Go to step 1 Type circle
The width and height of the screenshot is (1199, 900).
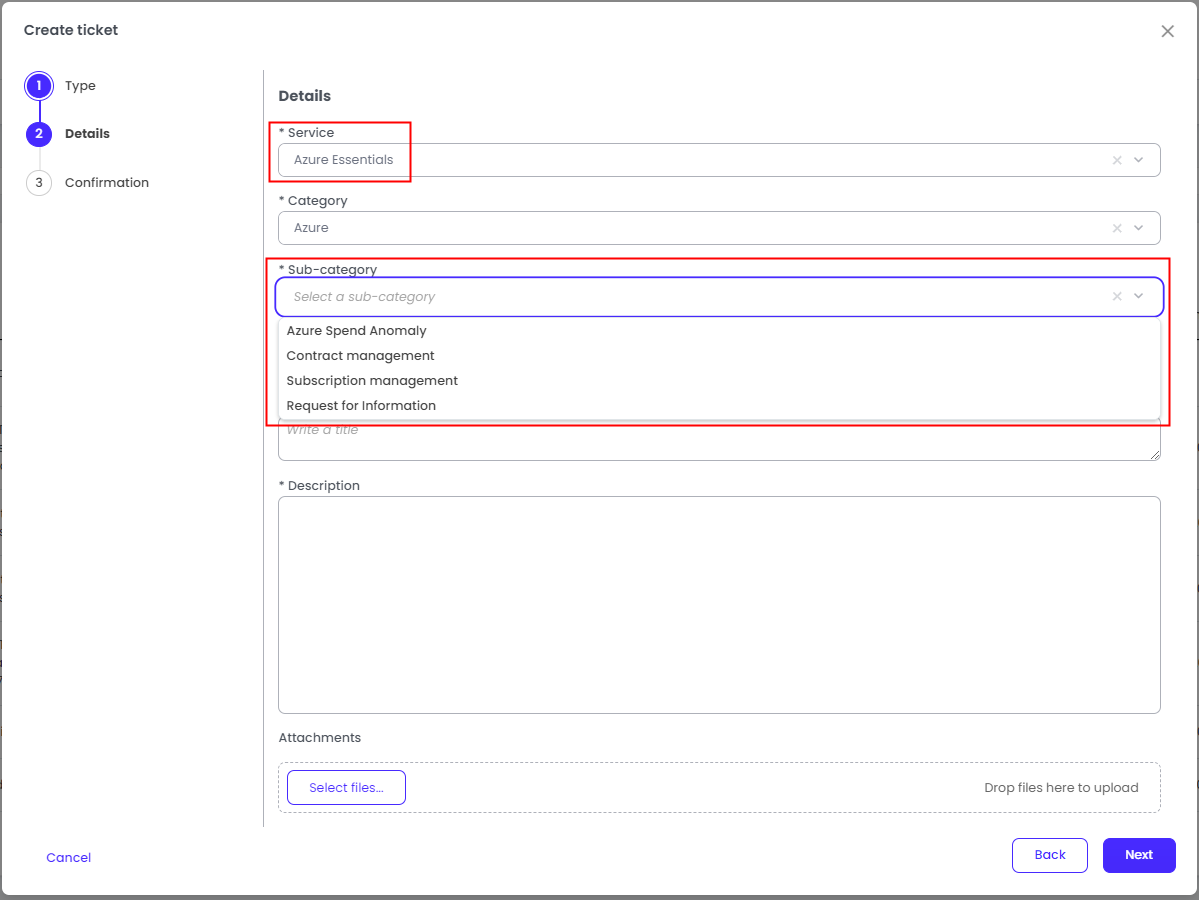coord(39,86)
